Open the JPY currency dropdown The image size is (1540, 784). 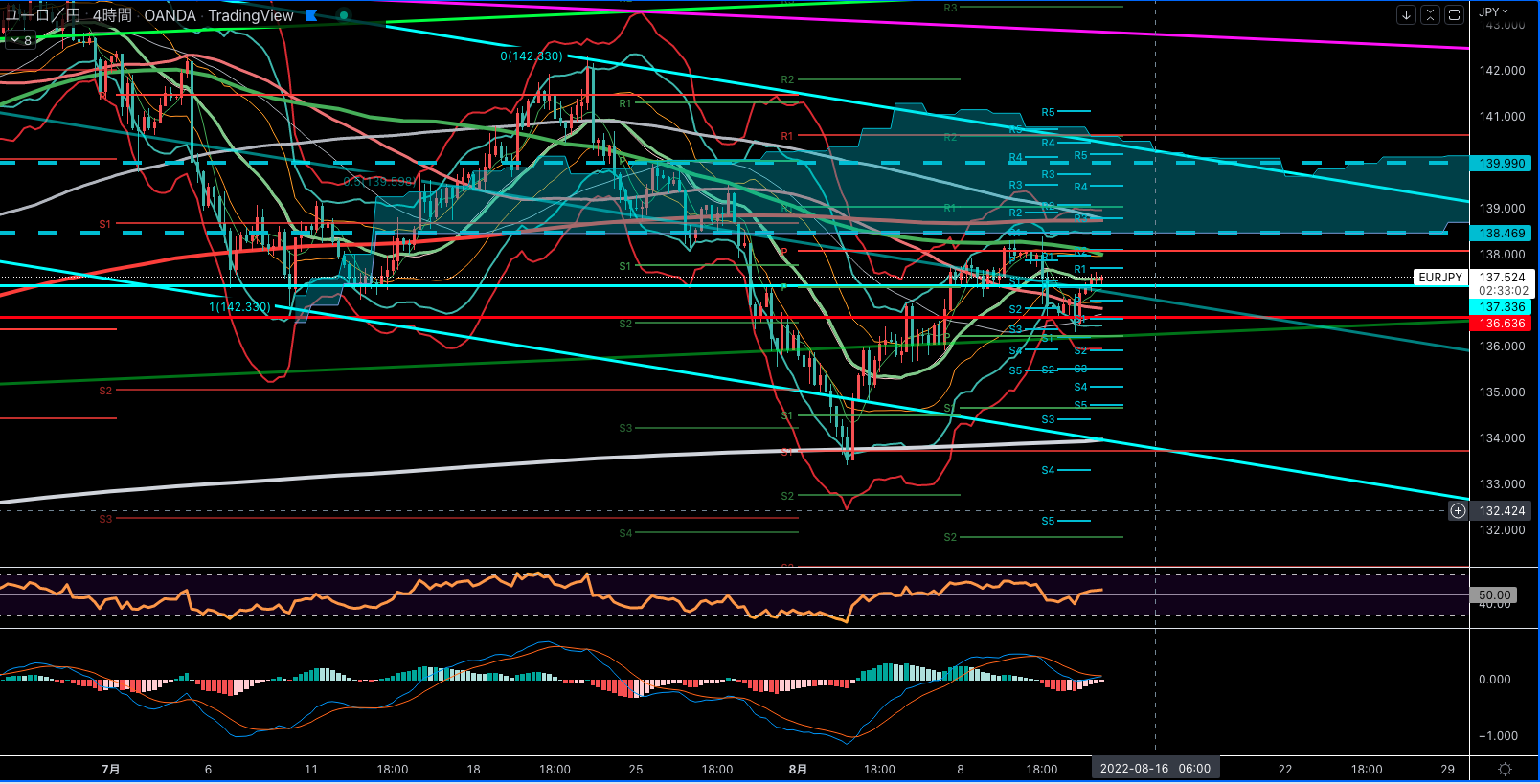pos(1492,11)
